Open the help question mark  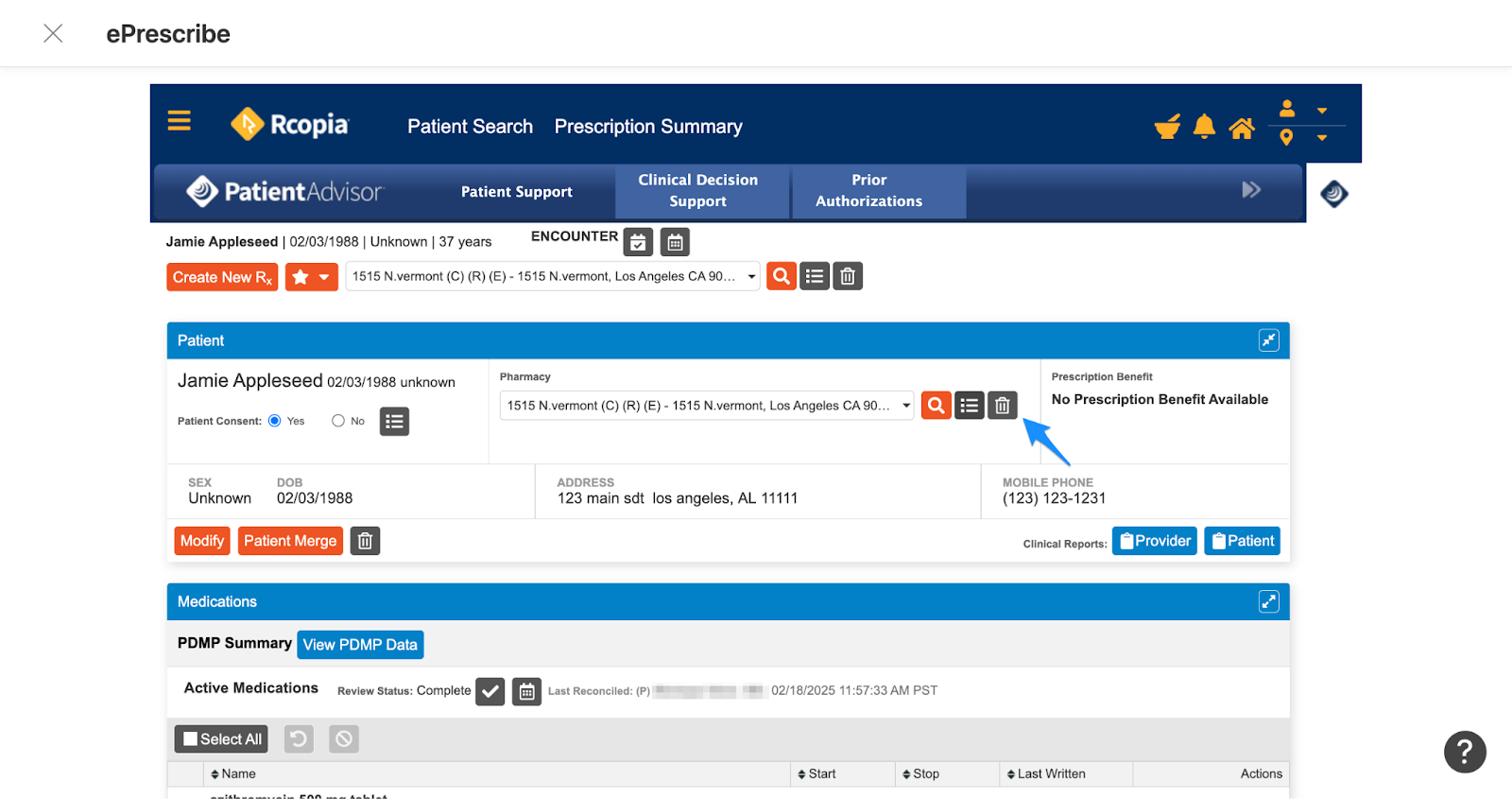pyautogui.click(x=1465, y=752)
